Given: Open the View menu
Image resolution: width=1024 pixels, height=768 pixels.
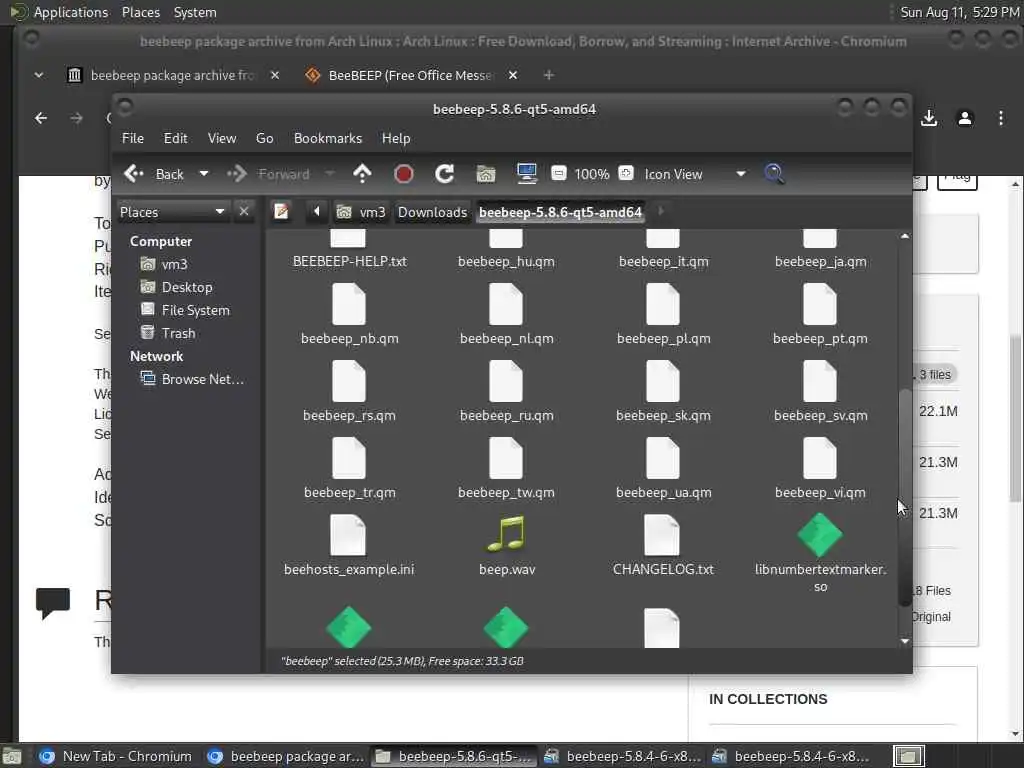Looking at the screenshot, I should [222, 138].
